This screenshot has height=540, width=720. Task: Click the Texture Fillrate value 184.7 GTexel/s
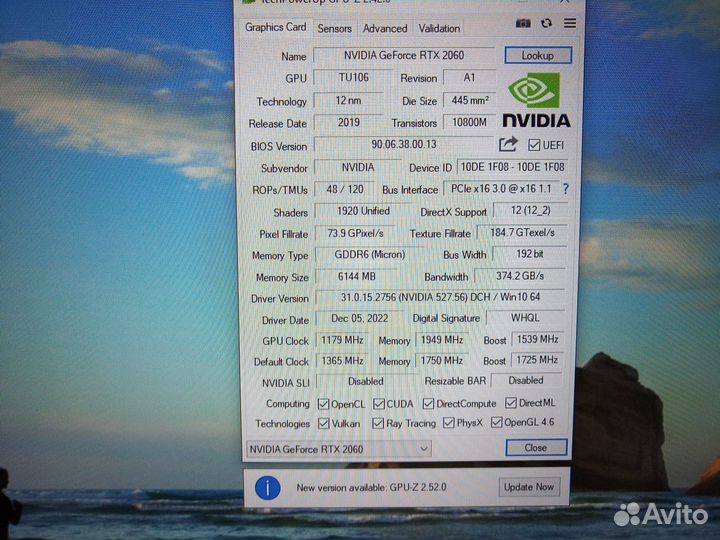pyautogui.click(x=522, y=233)
